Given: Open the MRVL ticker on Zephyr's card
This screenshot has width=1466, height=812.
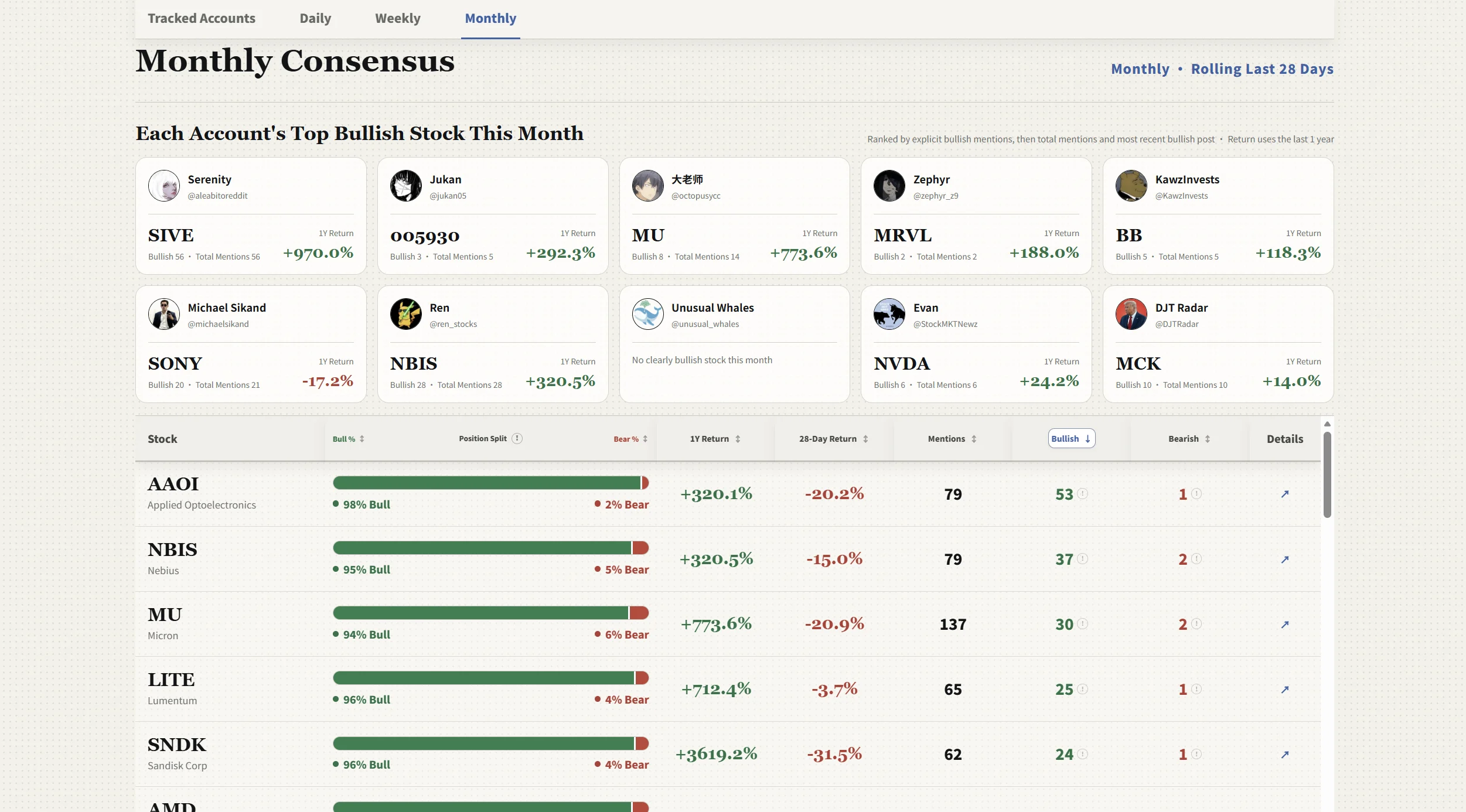Looking at the screenshot, I should pos(903,235).
